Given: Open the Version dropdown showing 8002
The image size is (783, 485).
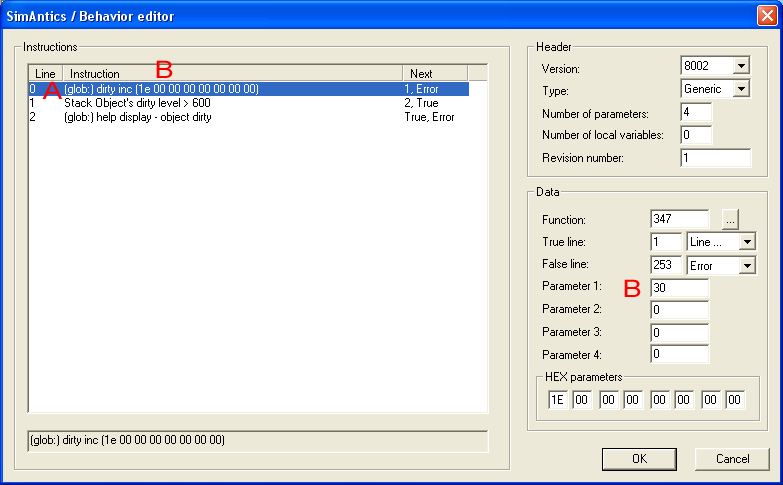Looking at the screenshot, I should 741,66.
